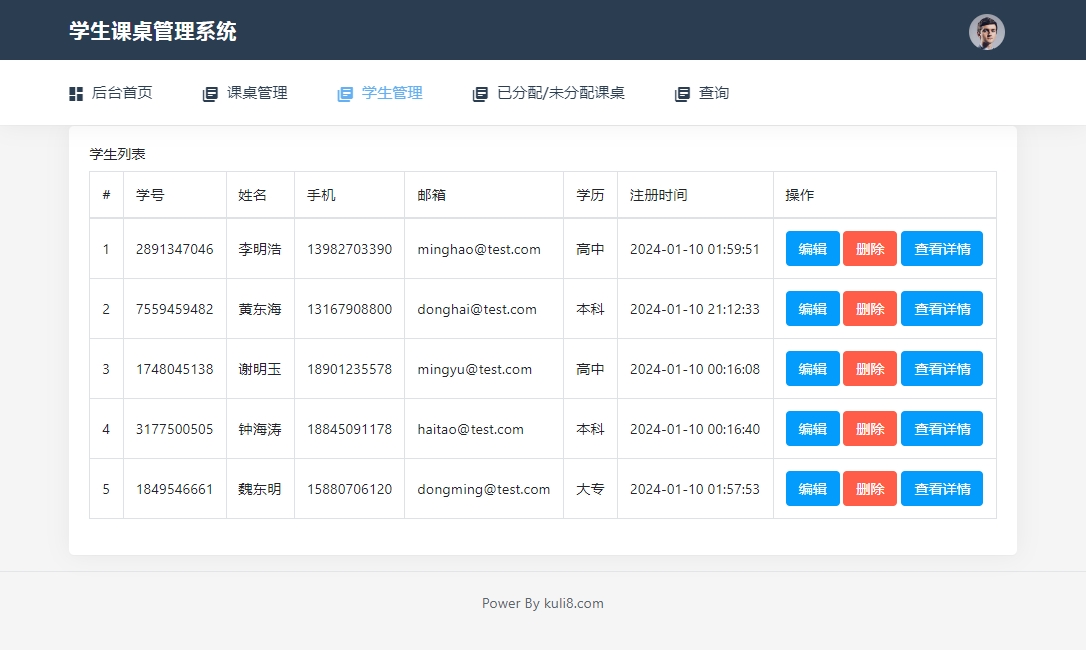Open the 课桌管理 menu
This screenshot has height=650, width=1086.
tap(257, 93)
